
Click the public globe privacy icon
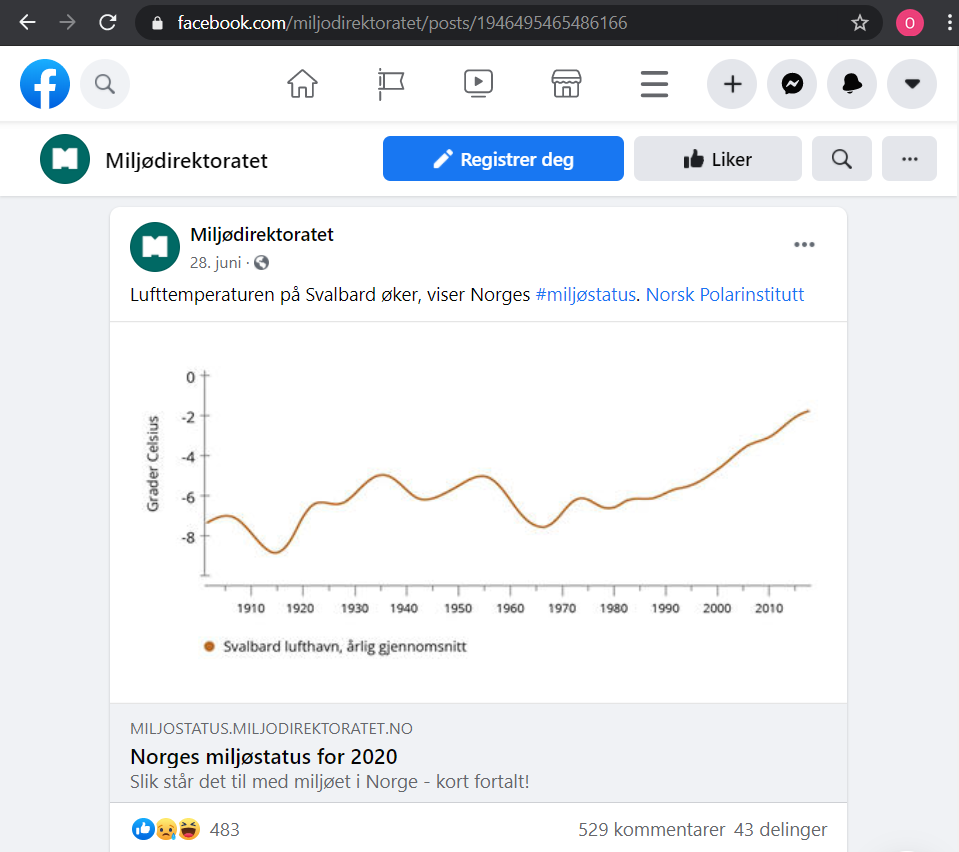click(261, 263)
